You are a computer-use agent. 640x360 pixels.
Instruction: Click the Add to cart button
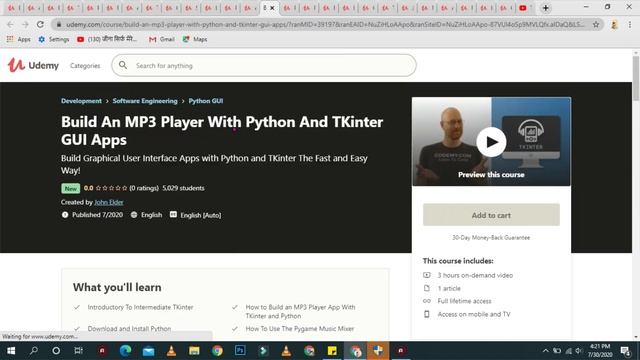(491, 215)
